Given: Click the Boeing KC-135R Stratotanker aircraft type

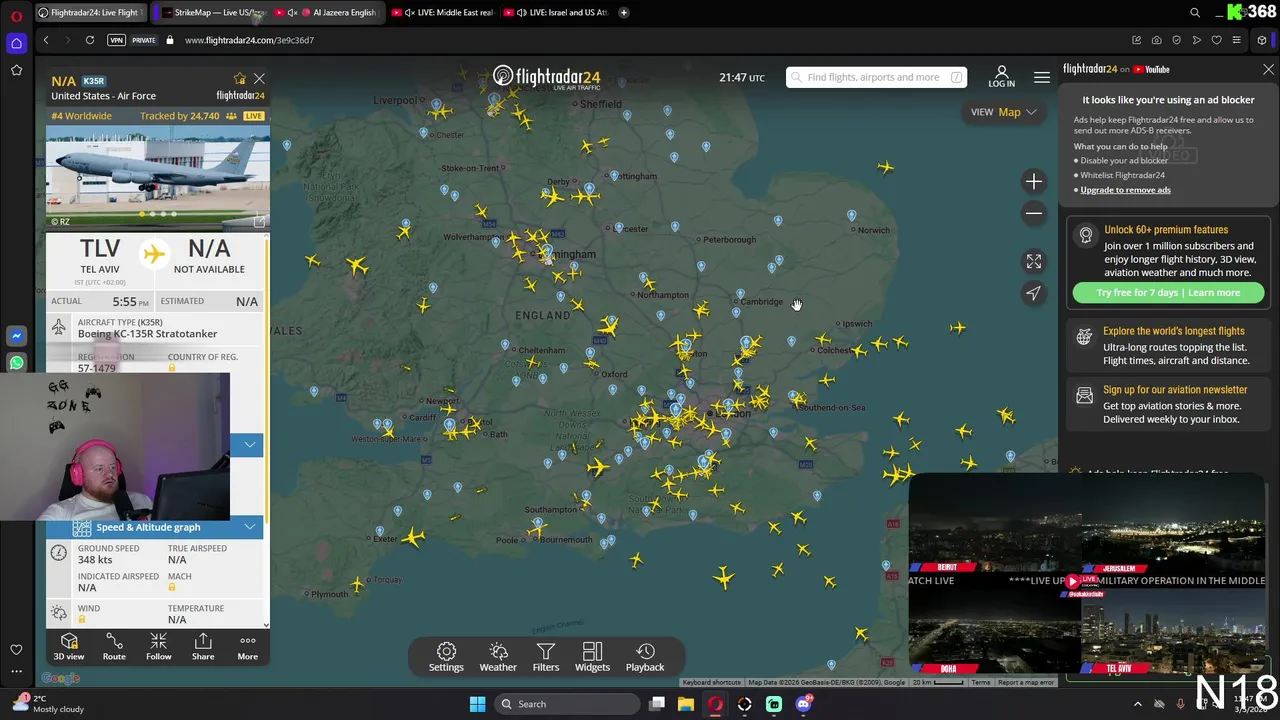Looking at the screenshot, I should [x=147, y=334].
